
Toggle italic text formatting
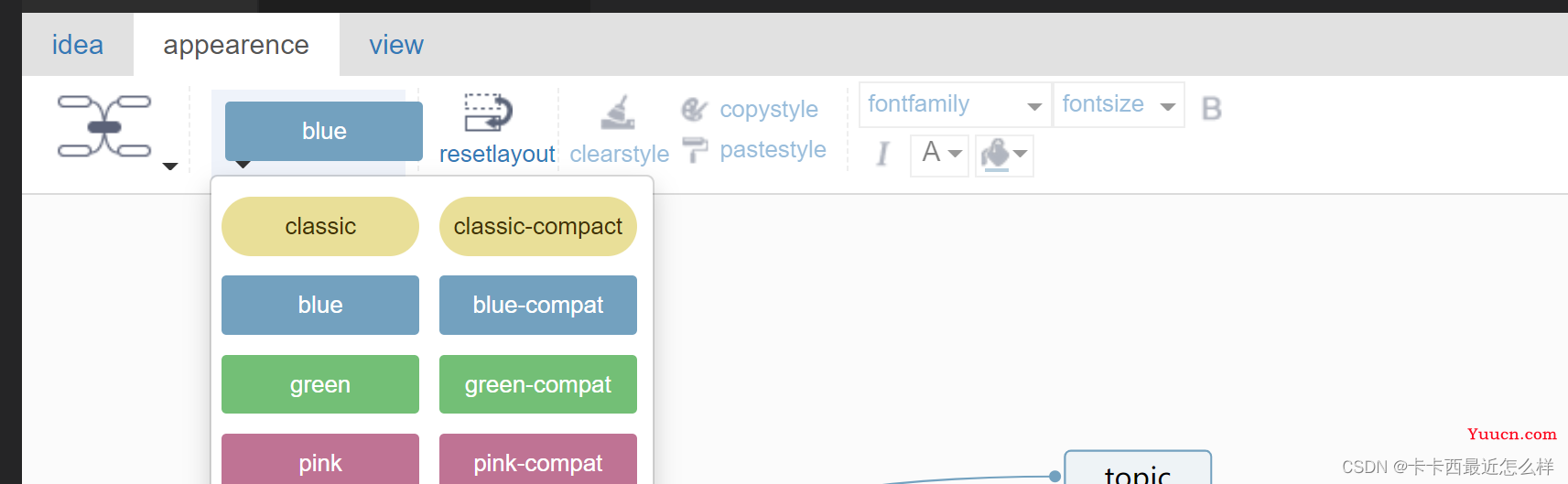click(x=882, y=153)
